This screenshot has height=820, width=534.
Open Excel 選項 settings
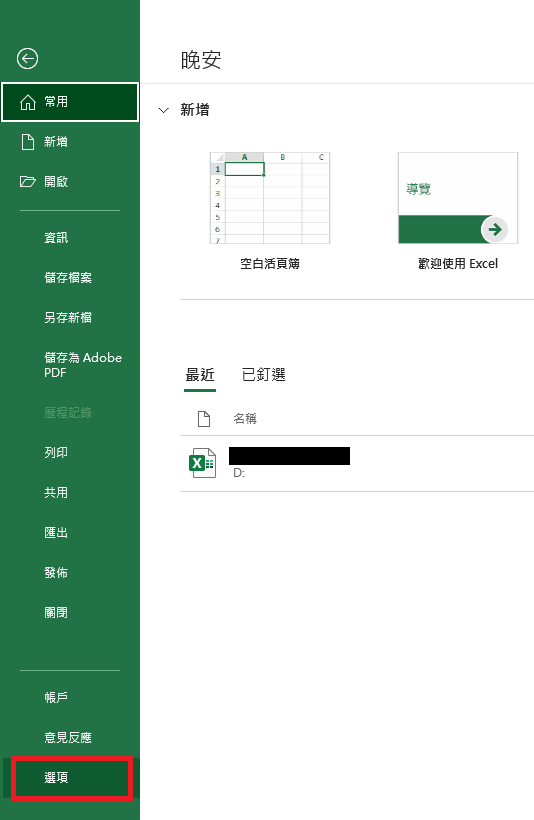point(72,778)
